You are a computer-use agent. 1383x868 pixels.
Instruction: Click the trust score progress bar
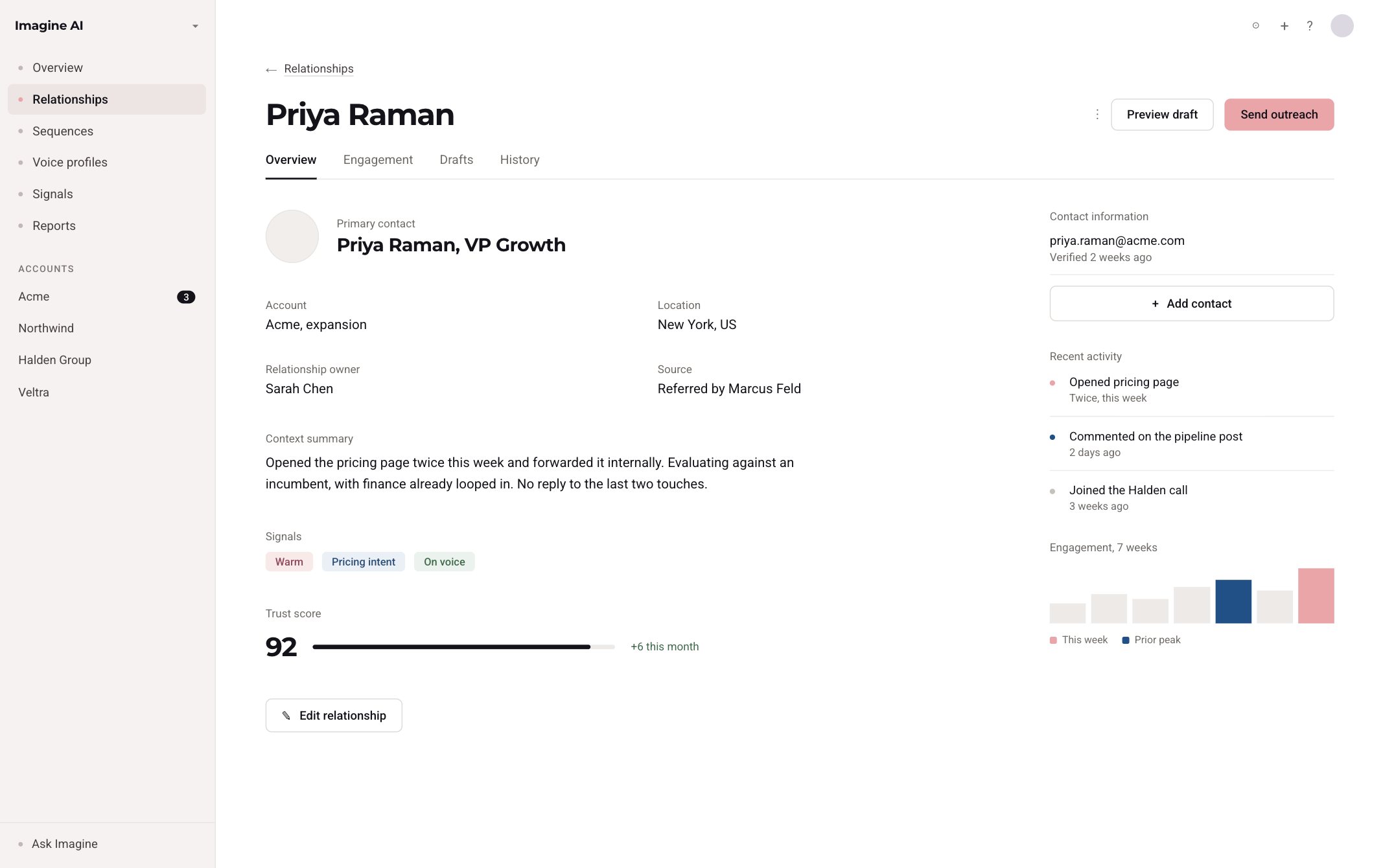coord(463,646)
